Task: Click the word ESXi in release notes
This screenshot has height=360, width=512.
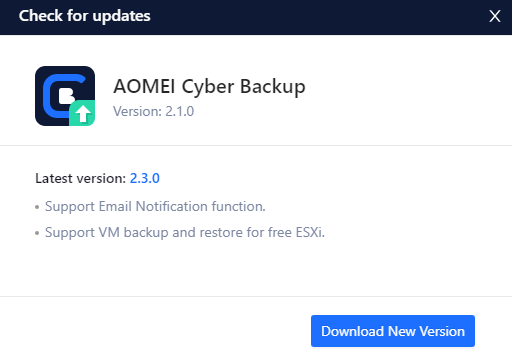Action: (x=310, y=232)
